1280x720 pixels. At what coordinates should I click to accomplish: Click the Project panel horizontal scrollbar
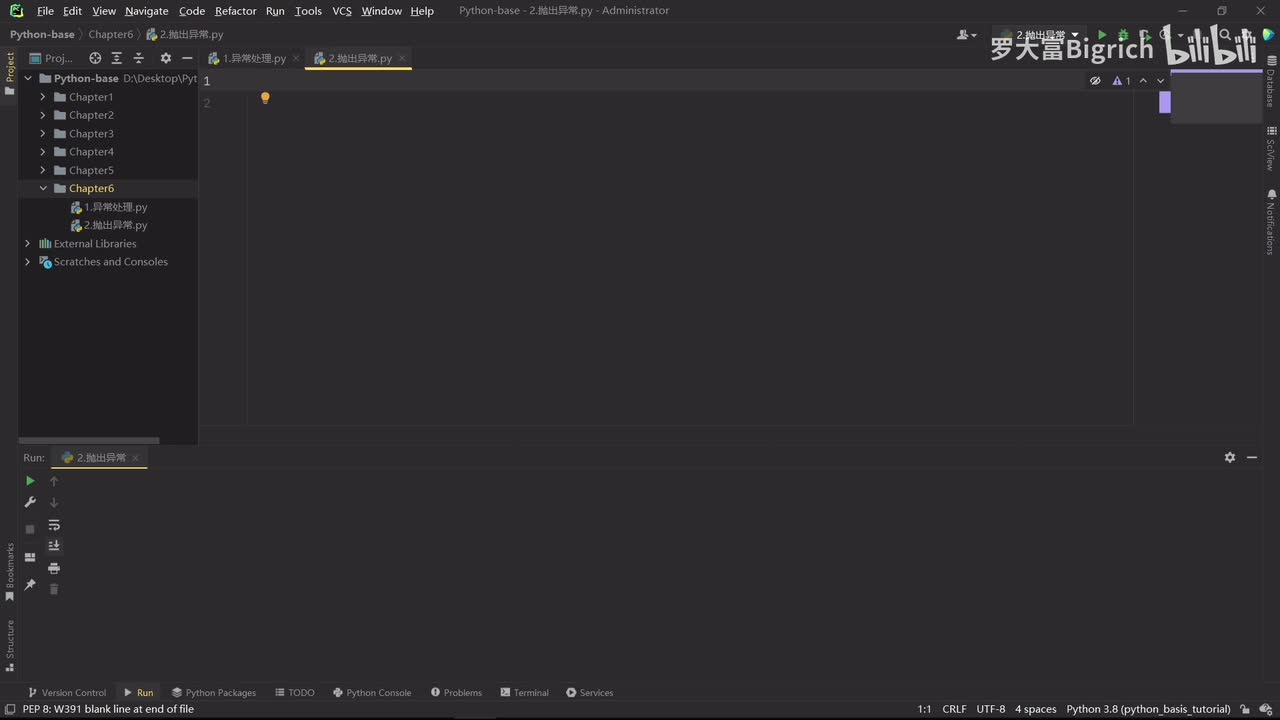click(89, 440)
